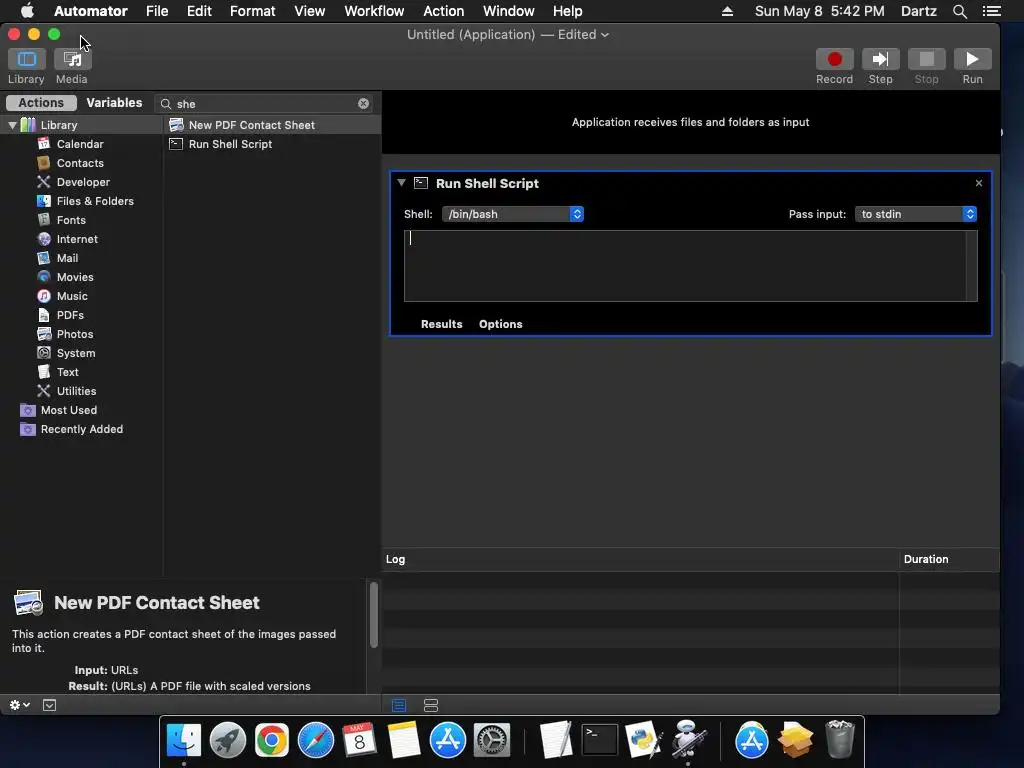Open the Action menu

point(443,11)
